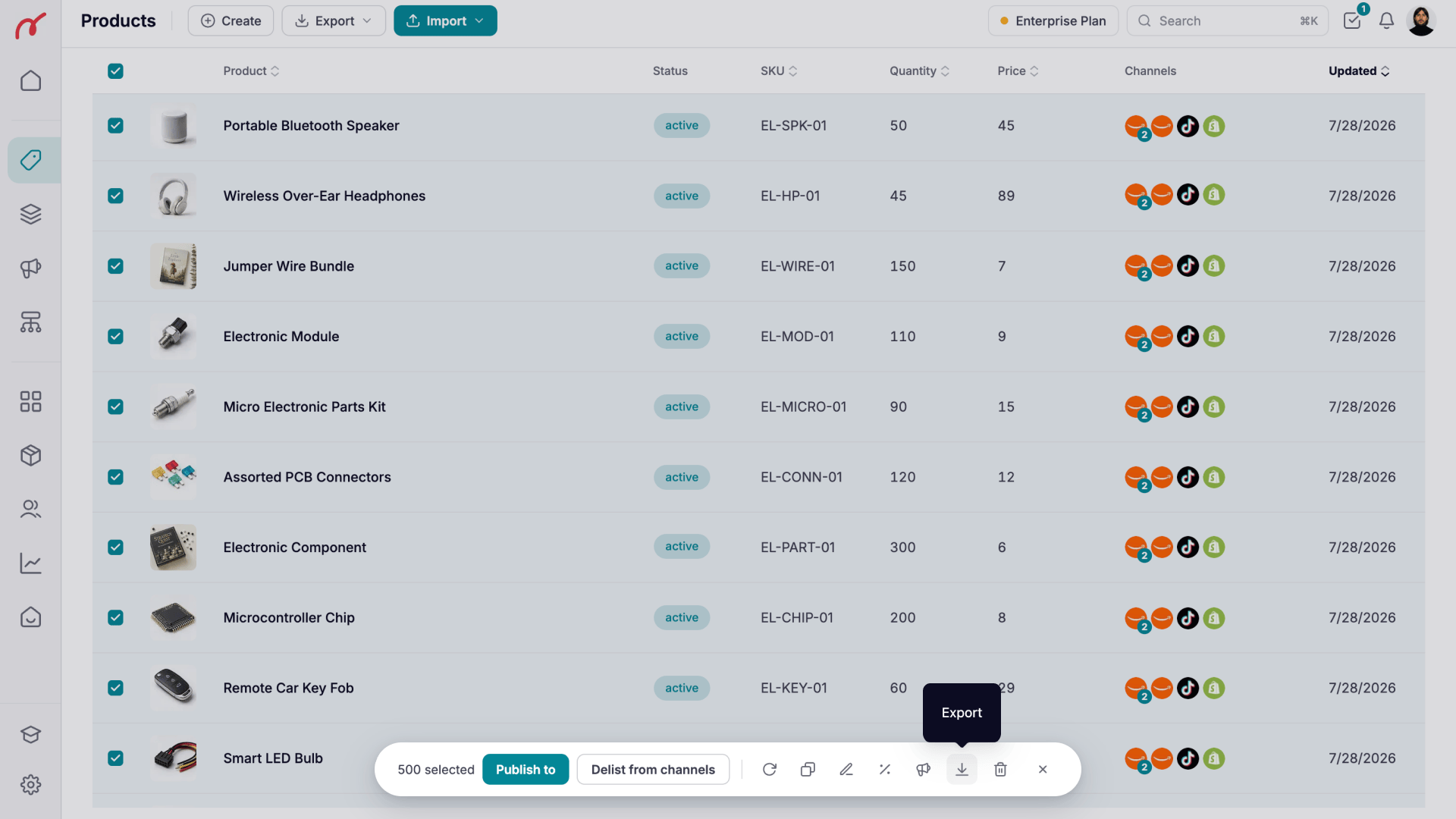The image size is (1456, 819).
Task: Click the trash delete icon in bulk bar
Action: point(1000,769)
